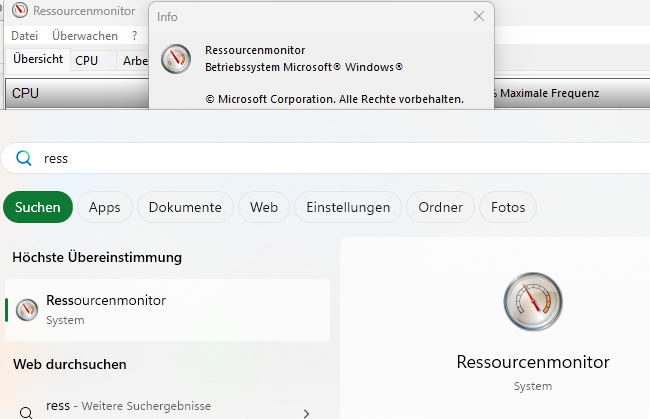The height and width of the screenshot is (419, 650).
Task: Select the Suchen filter chip
Action: point(38,207)
